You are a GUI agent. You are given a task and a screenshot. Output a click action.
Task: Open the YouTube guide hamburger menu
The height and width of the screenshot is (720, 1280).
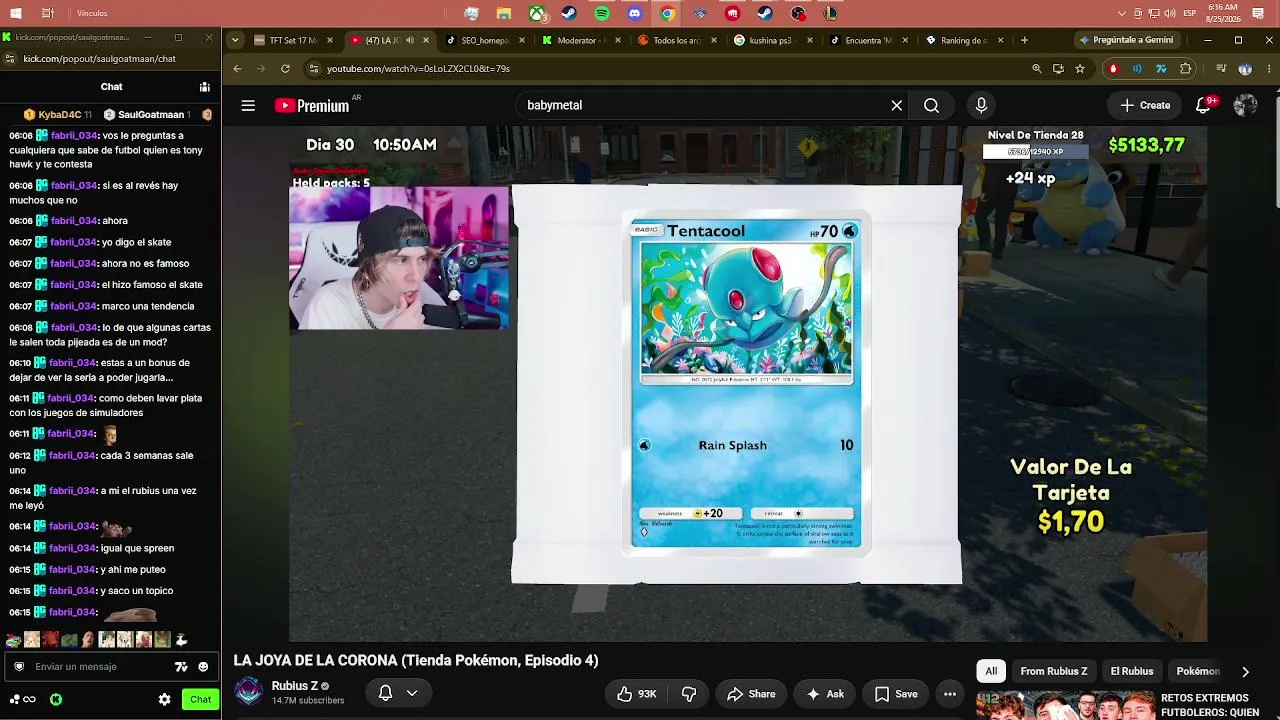[x=248, y=105]
